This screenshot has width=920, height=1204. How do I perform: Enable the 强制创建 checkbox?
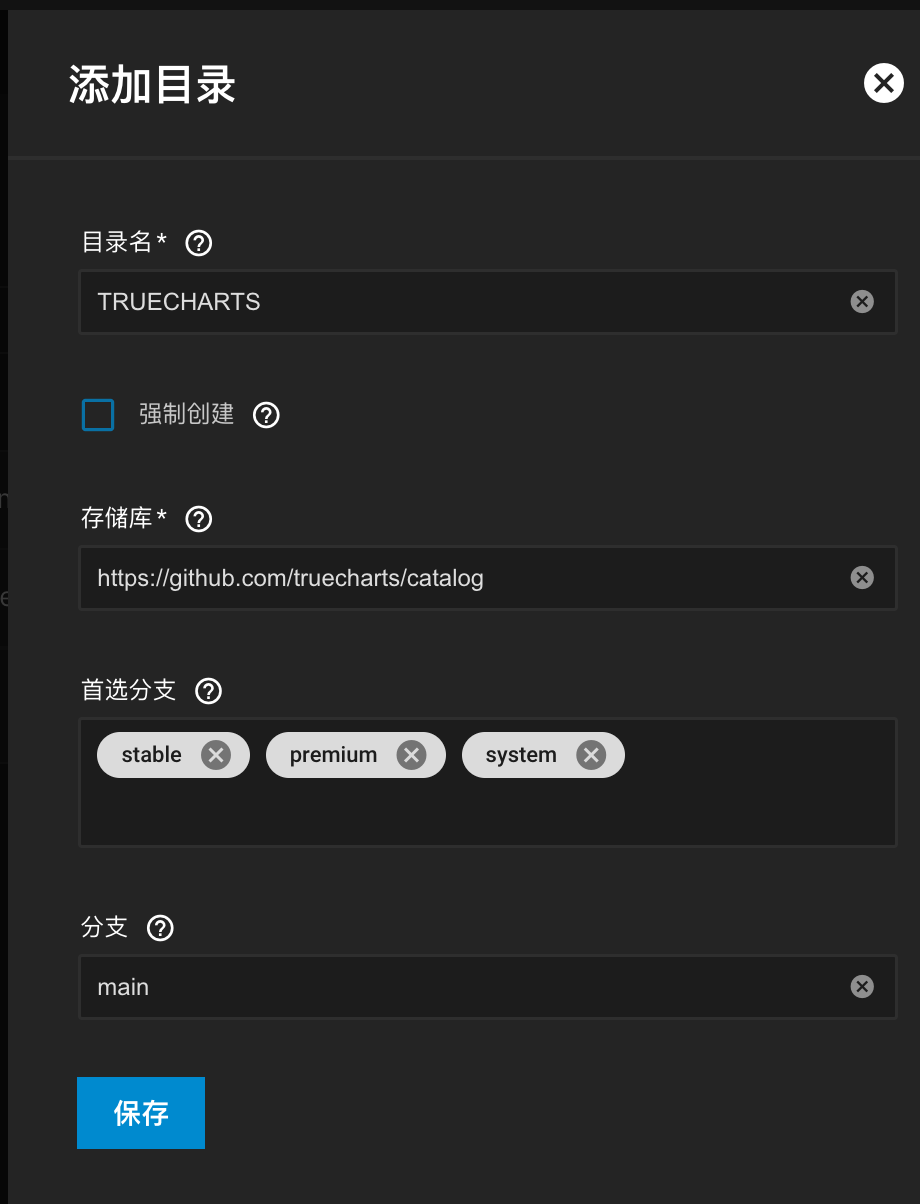pos(98,415)
